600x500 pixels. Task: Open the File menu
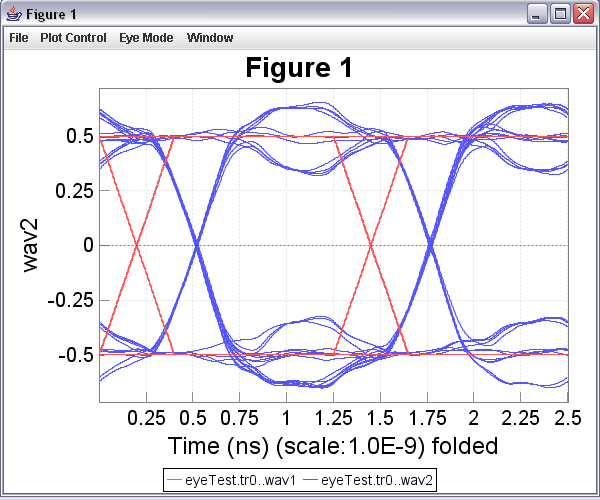(x=18, y=38)
